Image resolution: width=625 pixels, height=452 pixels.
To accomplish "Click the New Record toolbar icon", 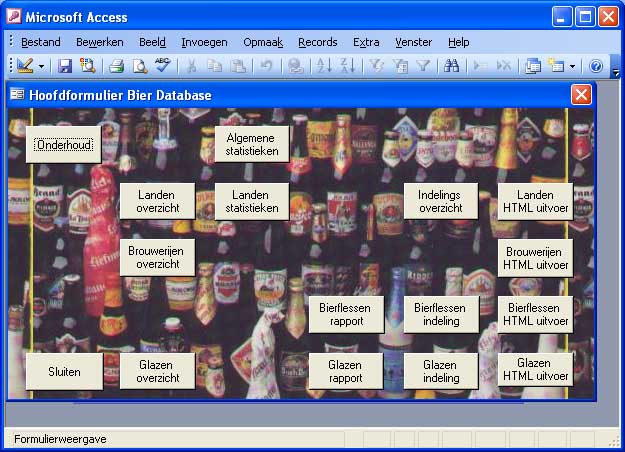I will [x=480, y=66].
